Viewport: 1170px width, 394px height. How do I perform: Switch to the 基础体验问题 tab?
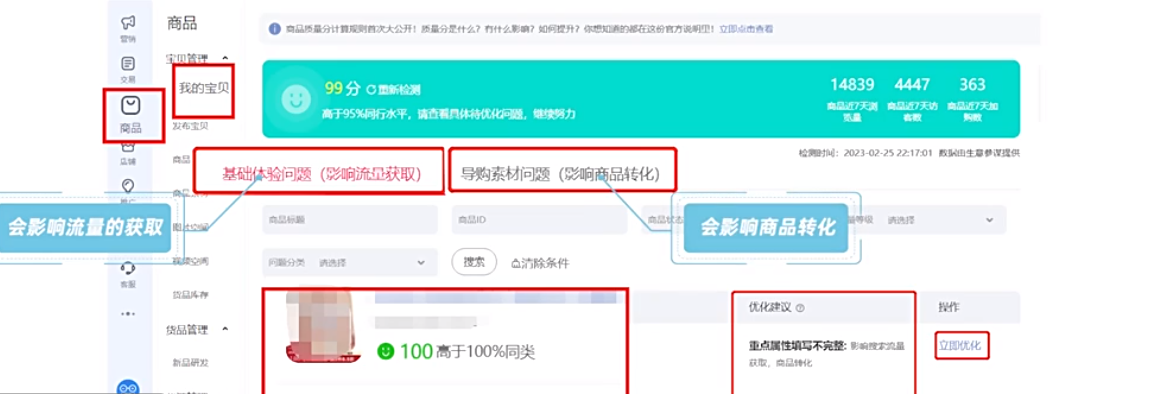pos(322,175)
